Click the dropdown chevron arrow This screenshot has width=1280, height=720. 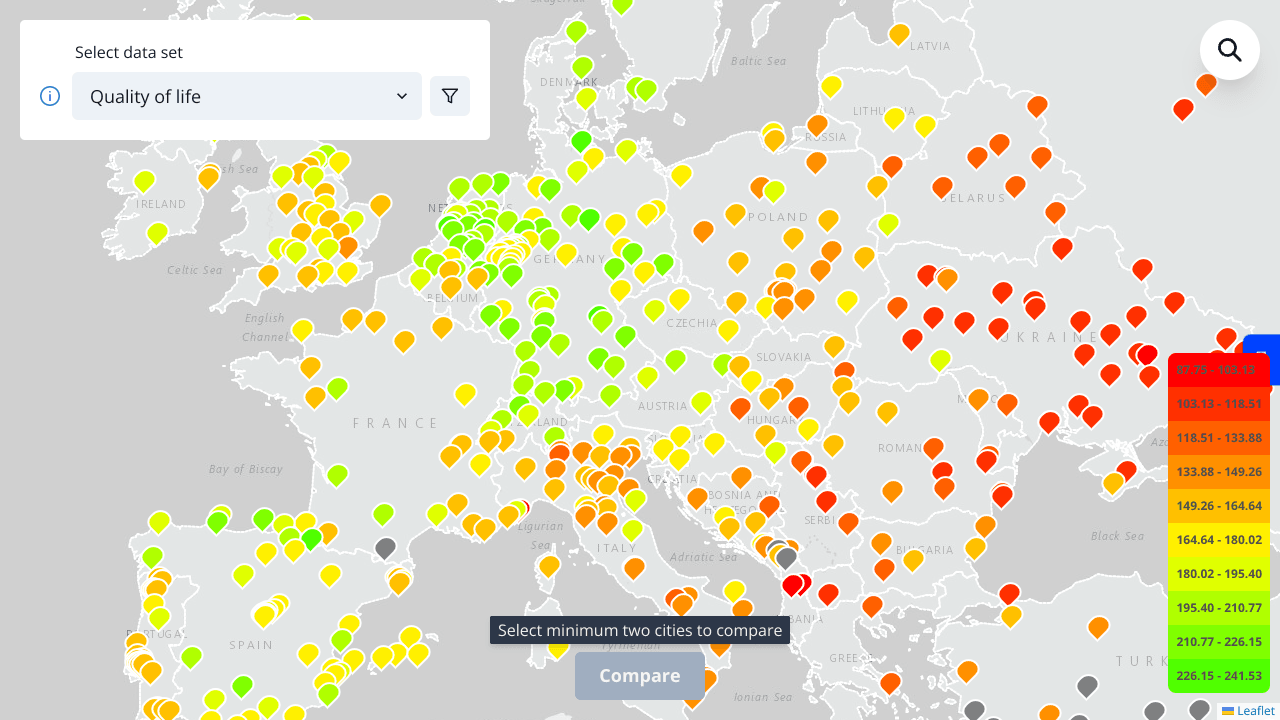click(402, 96)
